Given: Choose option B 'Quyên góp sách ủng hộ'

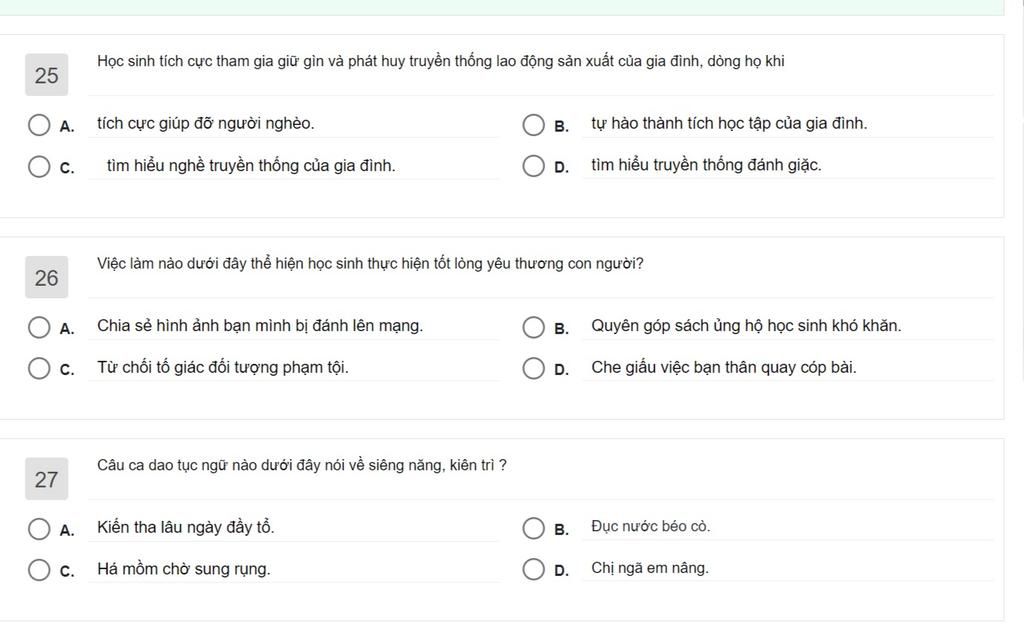Looking at the screenshot, I should pyautogui.click(x=534, y=327).
